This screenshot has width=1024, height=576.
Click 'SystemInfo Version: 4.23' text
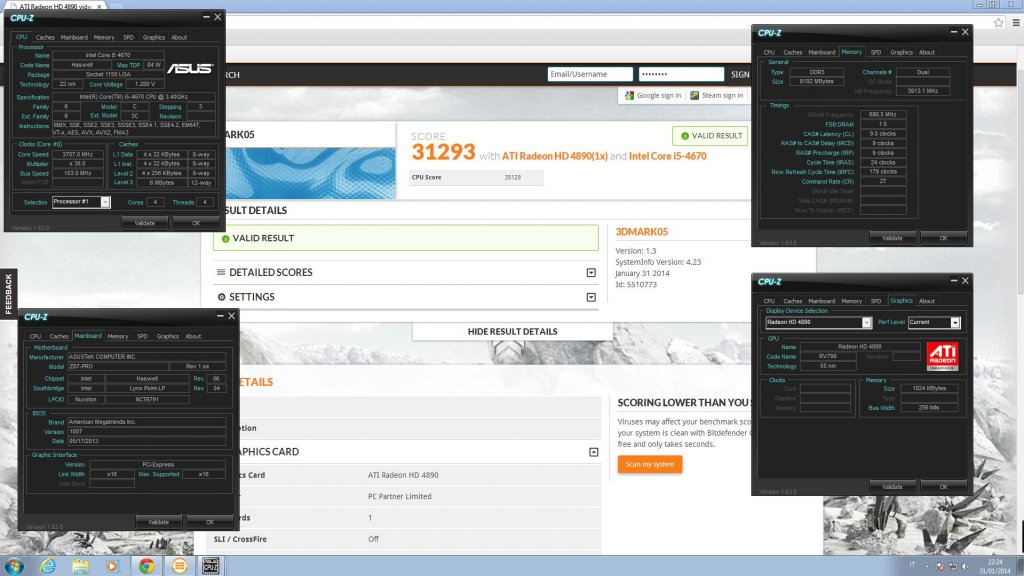658,262
